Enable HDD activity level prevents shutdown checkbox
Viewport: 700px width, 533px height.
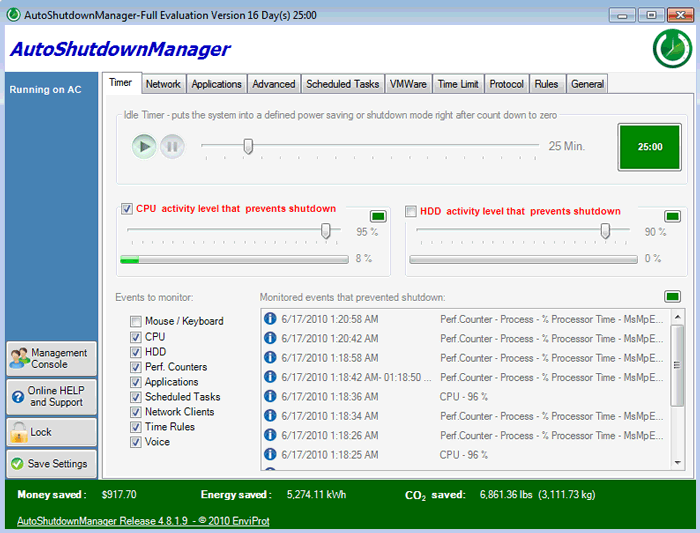411,211
